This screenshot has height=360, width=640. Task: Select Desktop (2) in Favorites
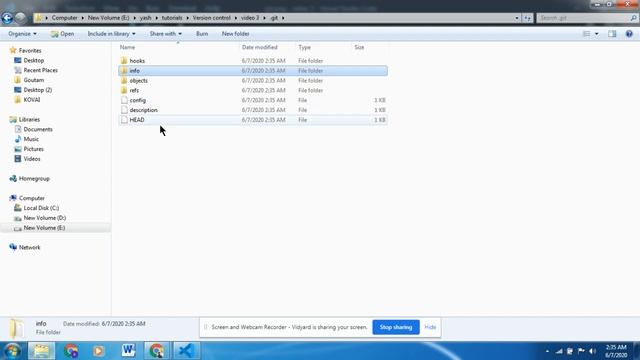(38, 90)
